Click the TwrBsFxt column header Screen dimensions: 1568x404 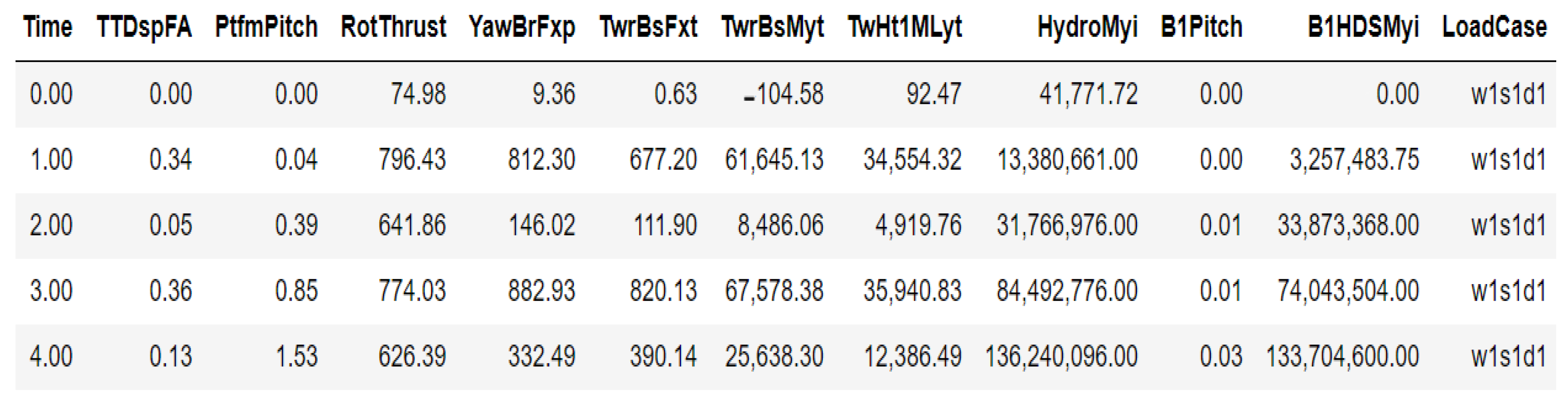click(x=648, y=27)
